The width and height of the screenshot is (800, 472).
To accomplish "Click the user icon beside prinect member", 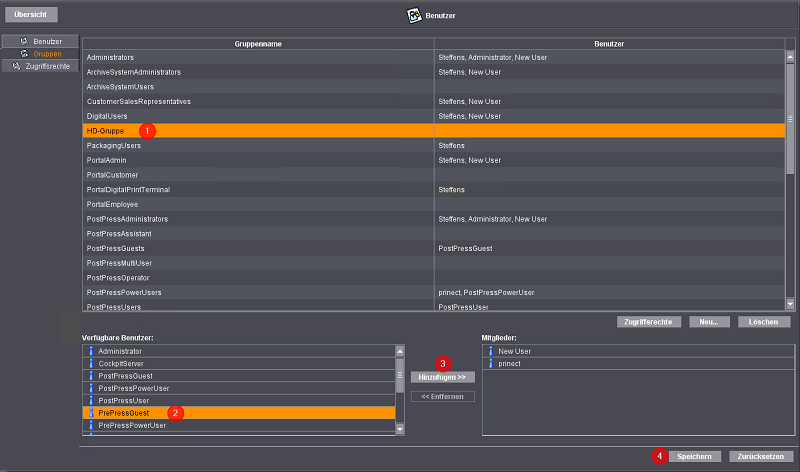I will pyautogui.click(x=489, y=364).
